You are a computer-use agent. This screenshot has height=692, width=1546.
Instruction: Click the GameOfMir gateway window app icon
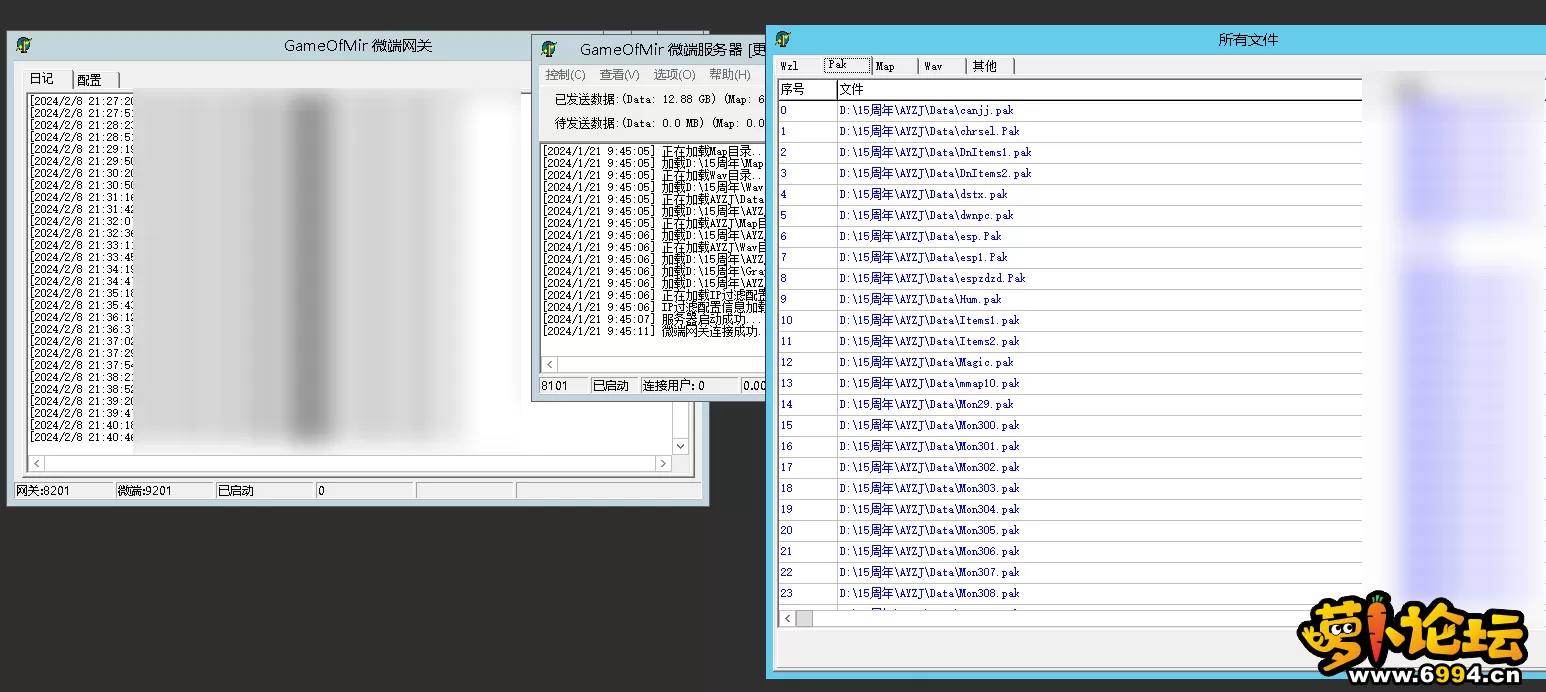24,45
